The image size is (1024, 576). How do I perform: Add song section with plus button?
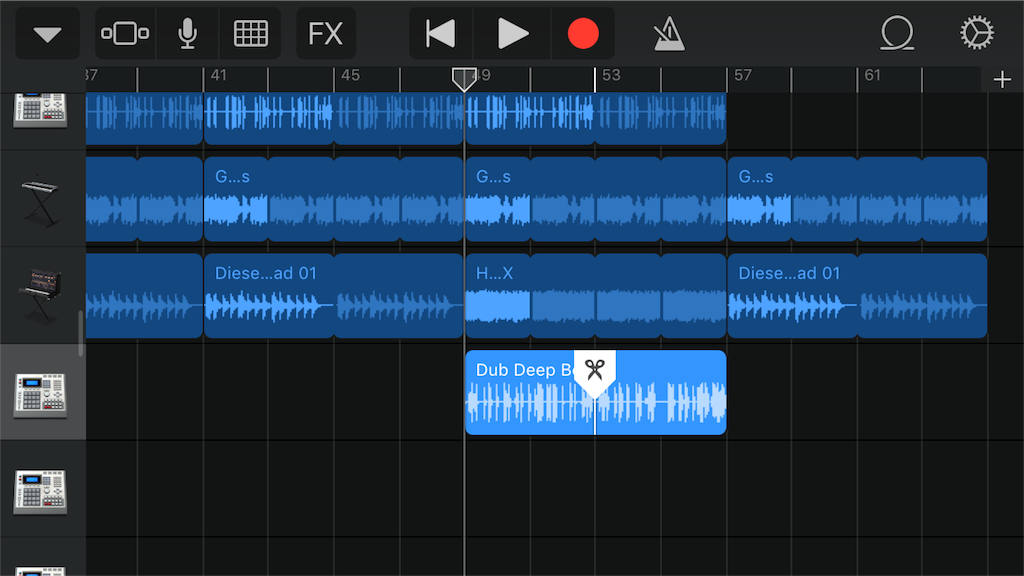[x=1002, y=80]
